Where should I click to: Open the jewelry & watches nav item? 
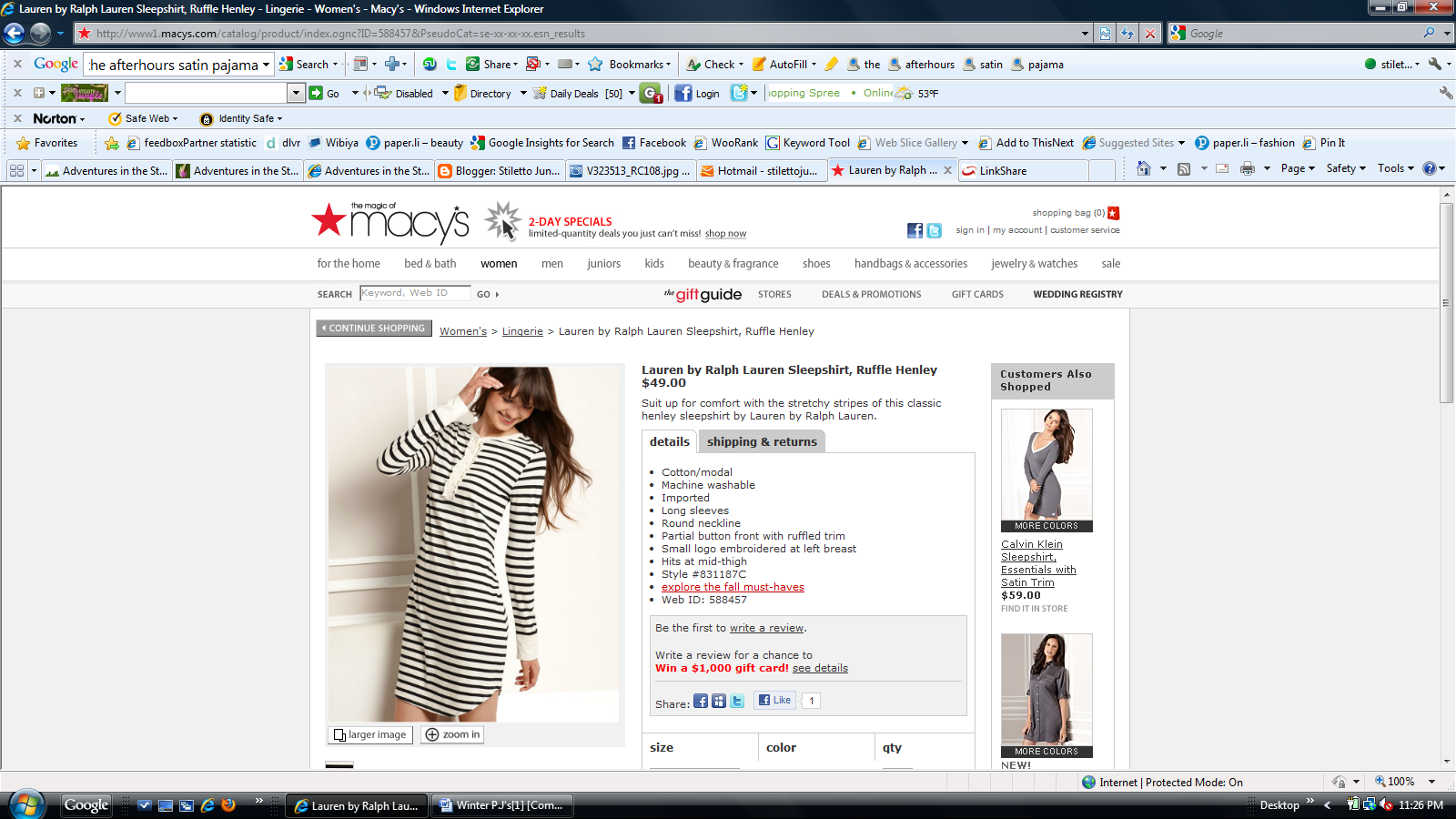pos(1034,264)
